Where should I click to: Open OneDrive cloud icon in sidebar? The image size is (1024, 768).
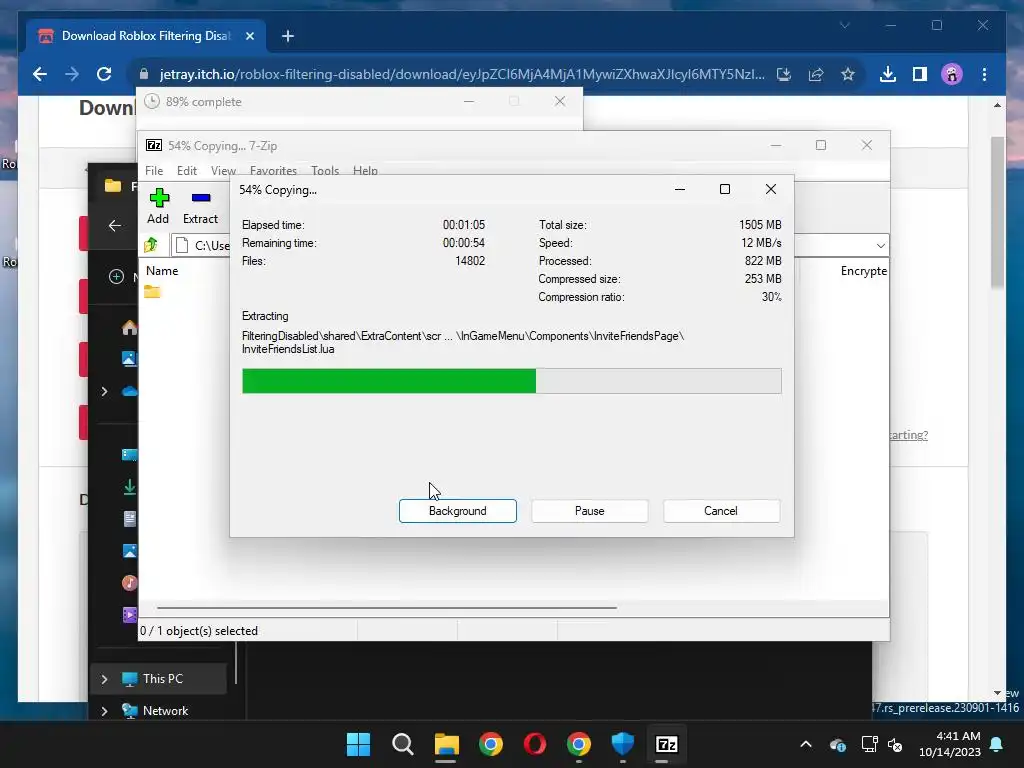click(129, 391)
